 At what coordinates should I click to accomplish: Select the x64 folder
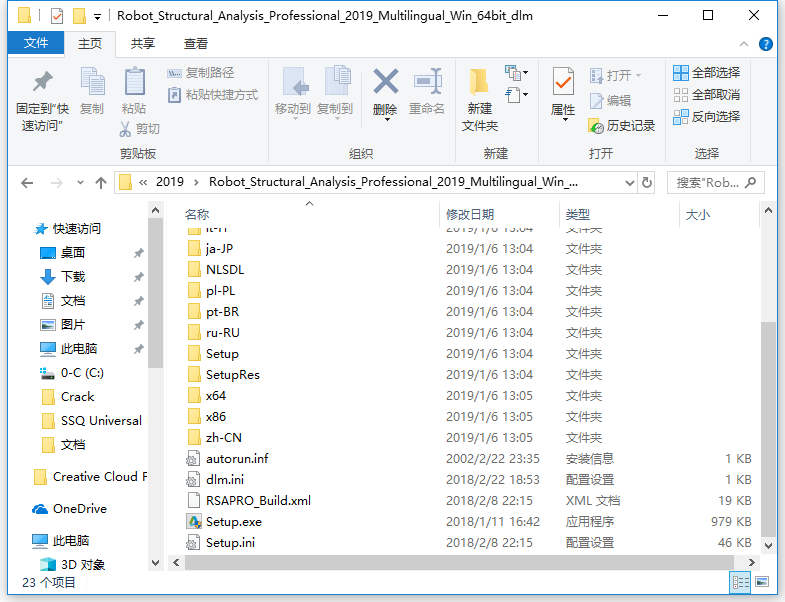click(x=206, y=396)
